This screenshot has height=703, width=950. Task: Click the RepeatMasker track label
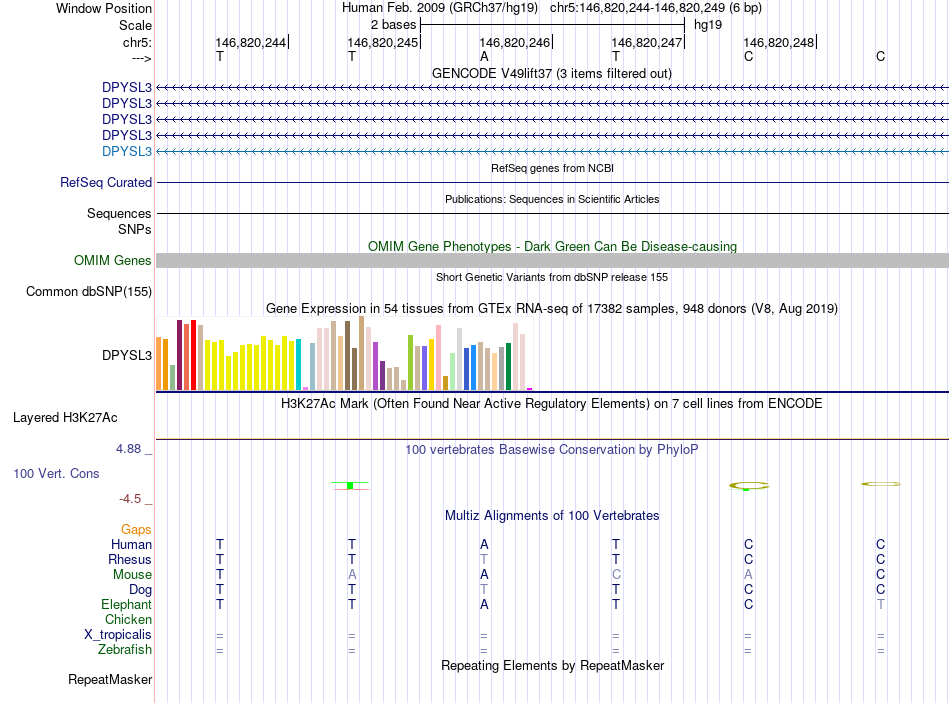point(110,680)
